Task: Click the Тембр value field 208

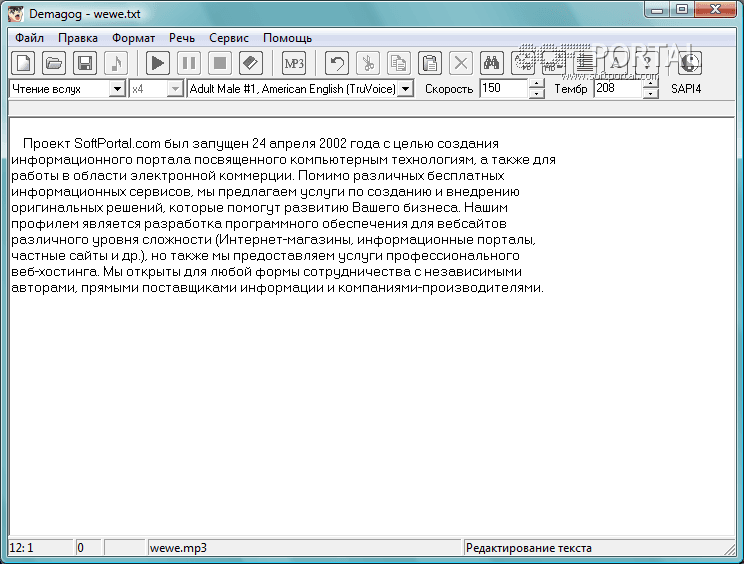Action: point(618,88)
